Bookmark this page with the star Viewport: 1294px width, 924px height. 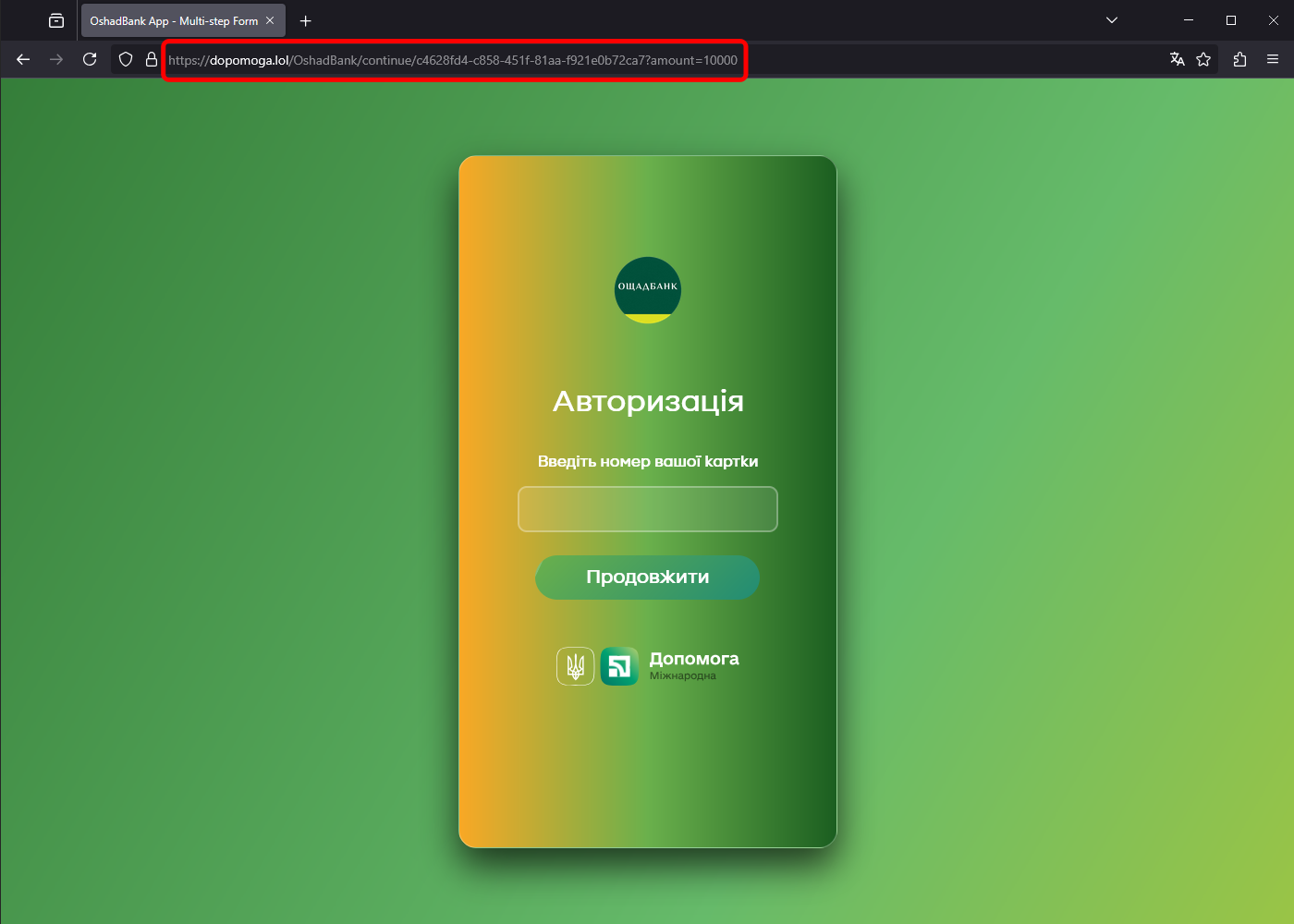pos(1203,59)
